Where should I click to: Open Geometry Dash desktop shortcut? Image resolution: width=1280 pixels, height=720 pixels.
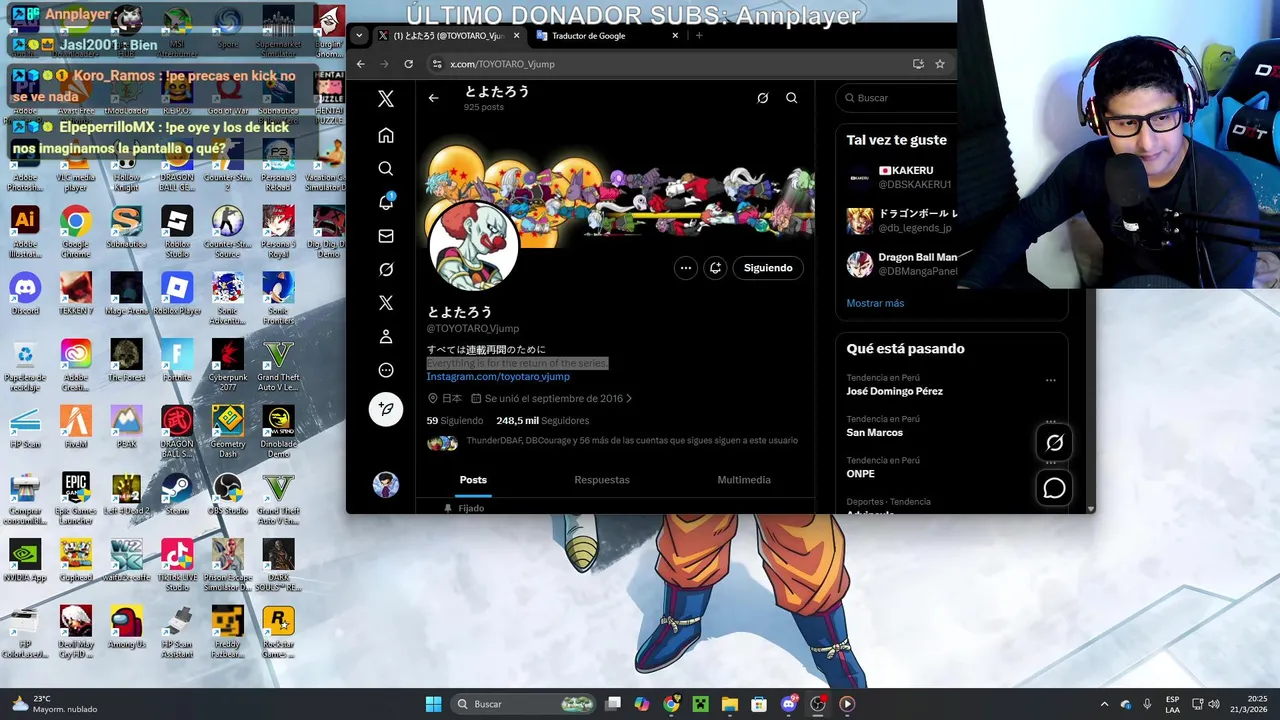(228, 430)
